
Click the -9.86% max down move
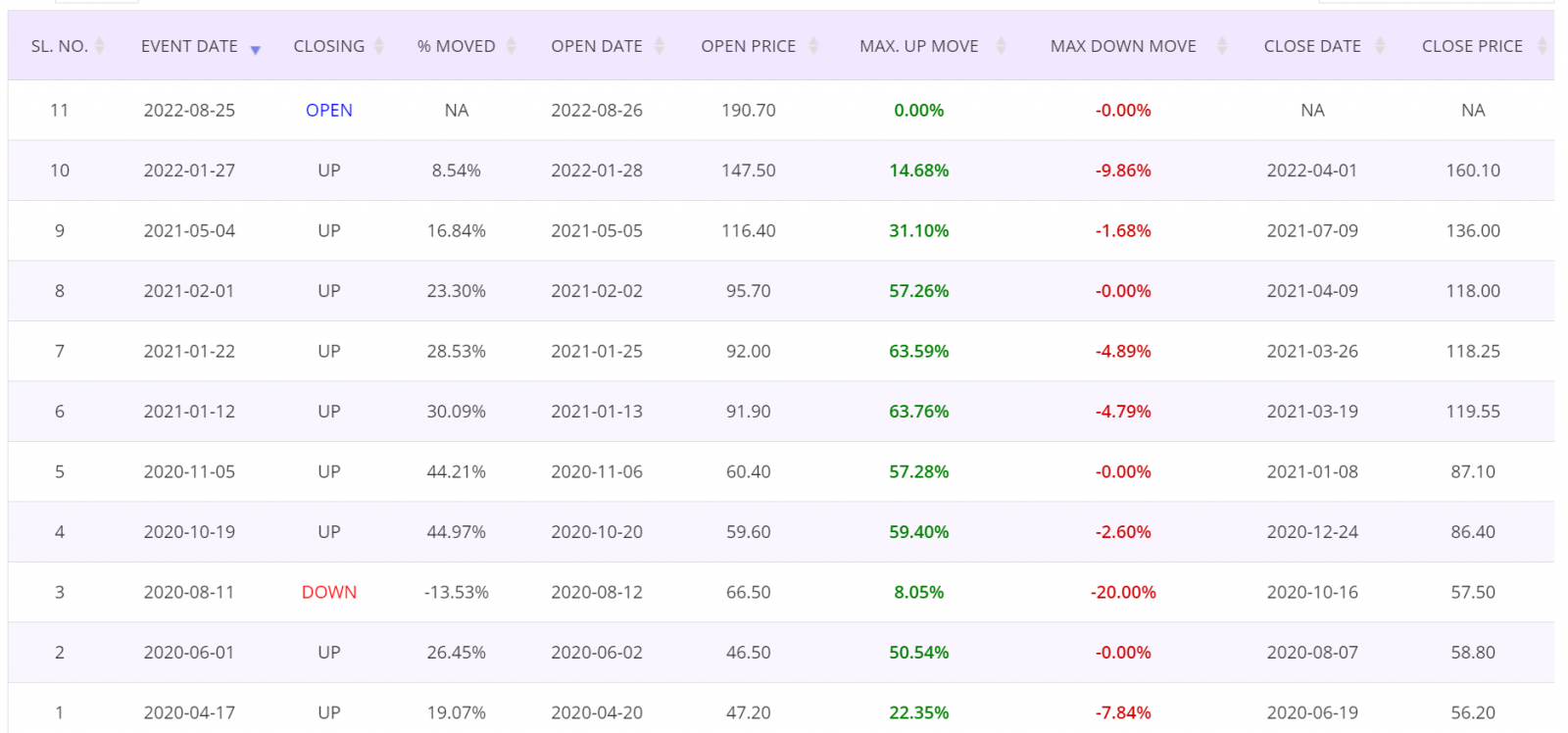pos(1123,171)
